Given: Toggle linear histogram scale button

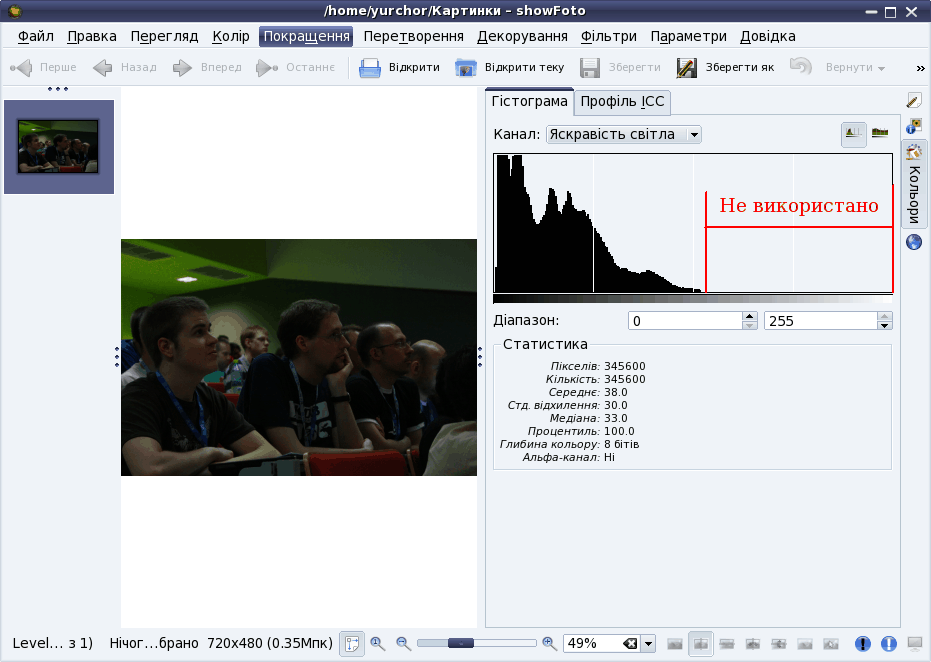Looking at the screenshot, I should pyautogui.click(x=853, y=133).
